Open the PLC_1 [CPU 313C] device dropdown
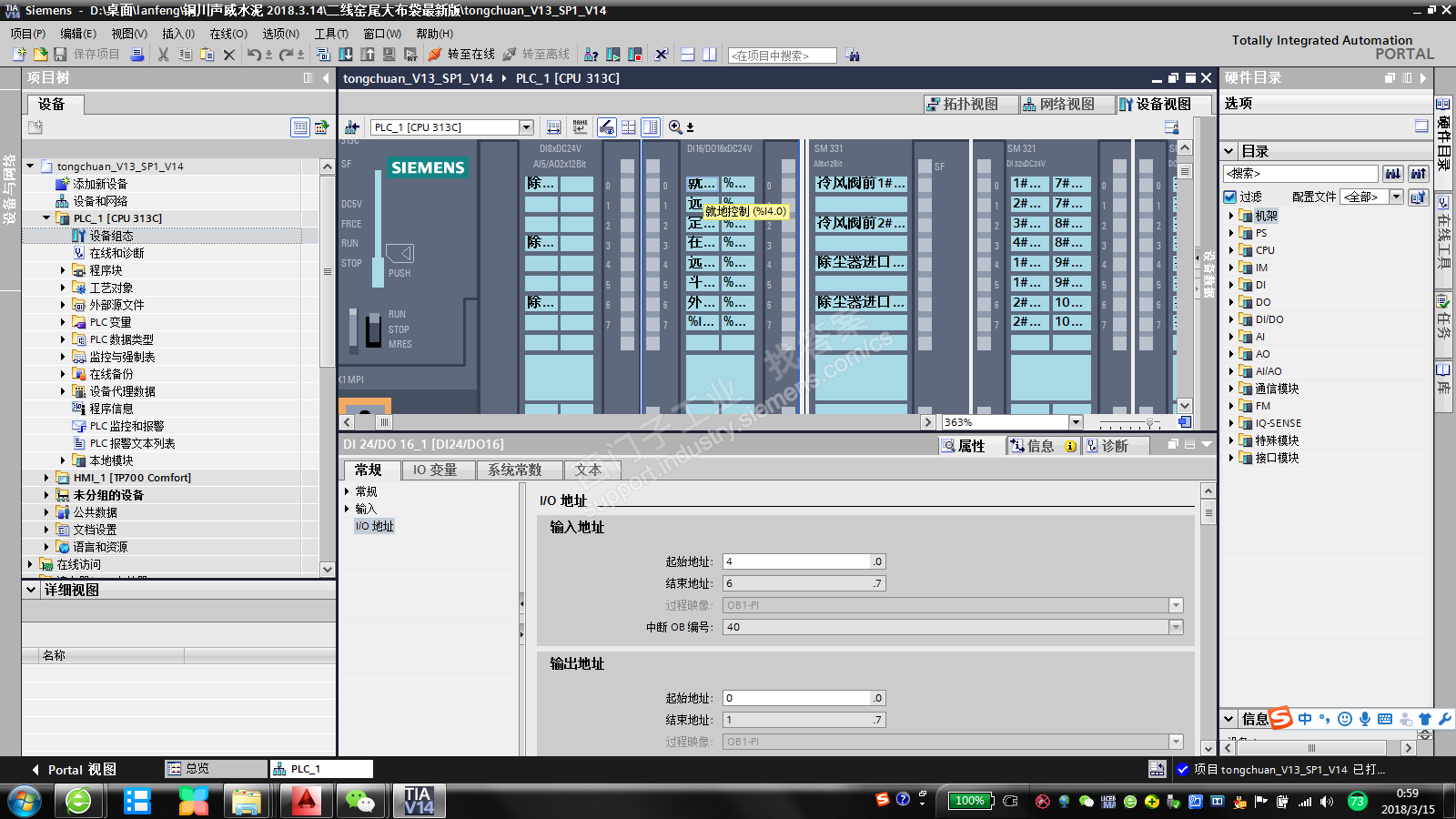Screen dimensions: 1456x819 coord(526,127)
